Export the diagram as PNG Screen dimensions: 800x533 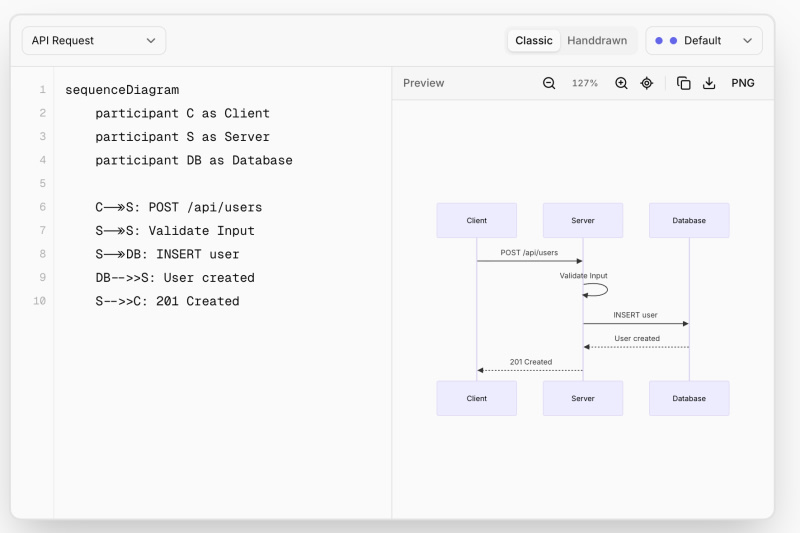(743, 83)
